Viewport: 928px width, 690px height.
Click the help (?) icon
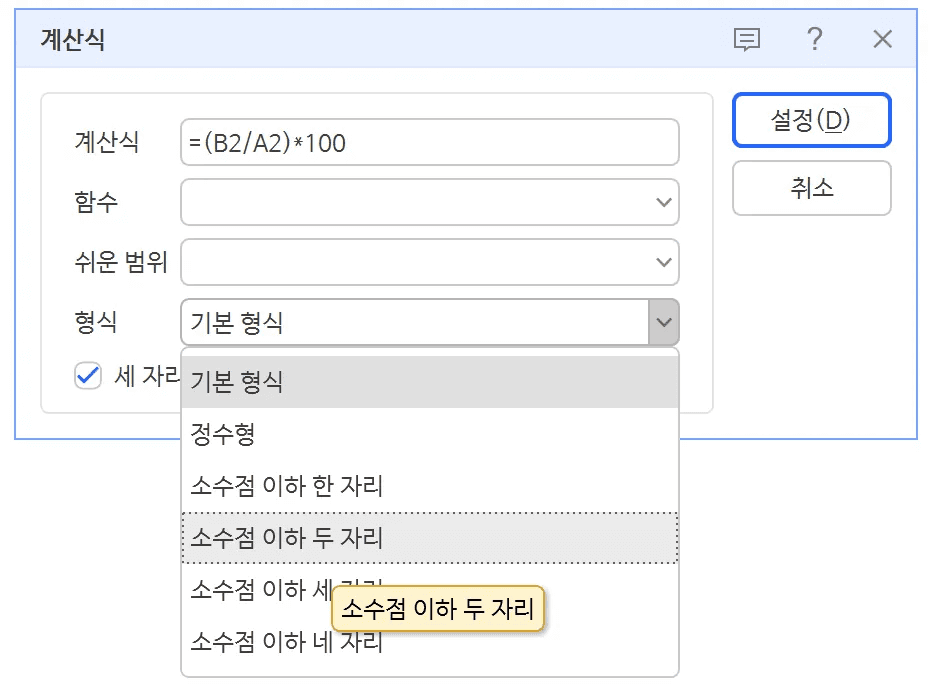point(815,39)
